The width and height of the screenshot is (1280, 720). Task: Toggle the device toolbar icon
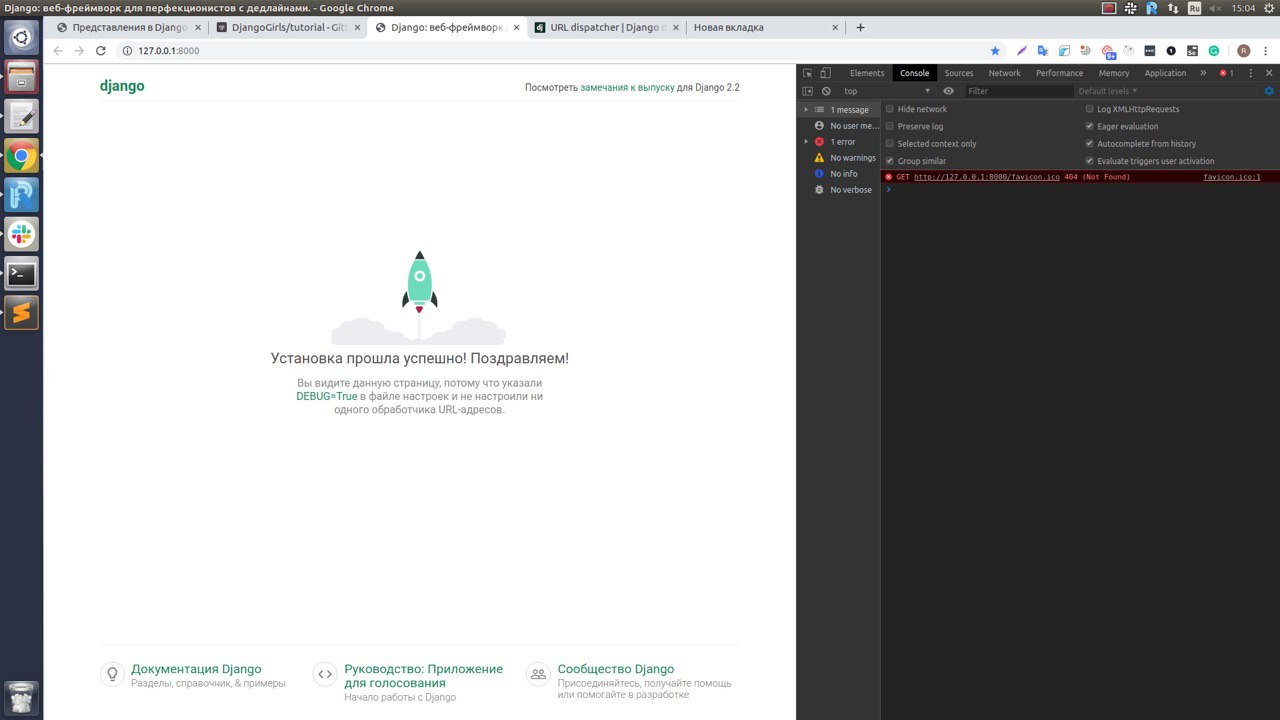[x=826, y=73]
